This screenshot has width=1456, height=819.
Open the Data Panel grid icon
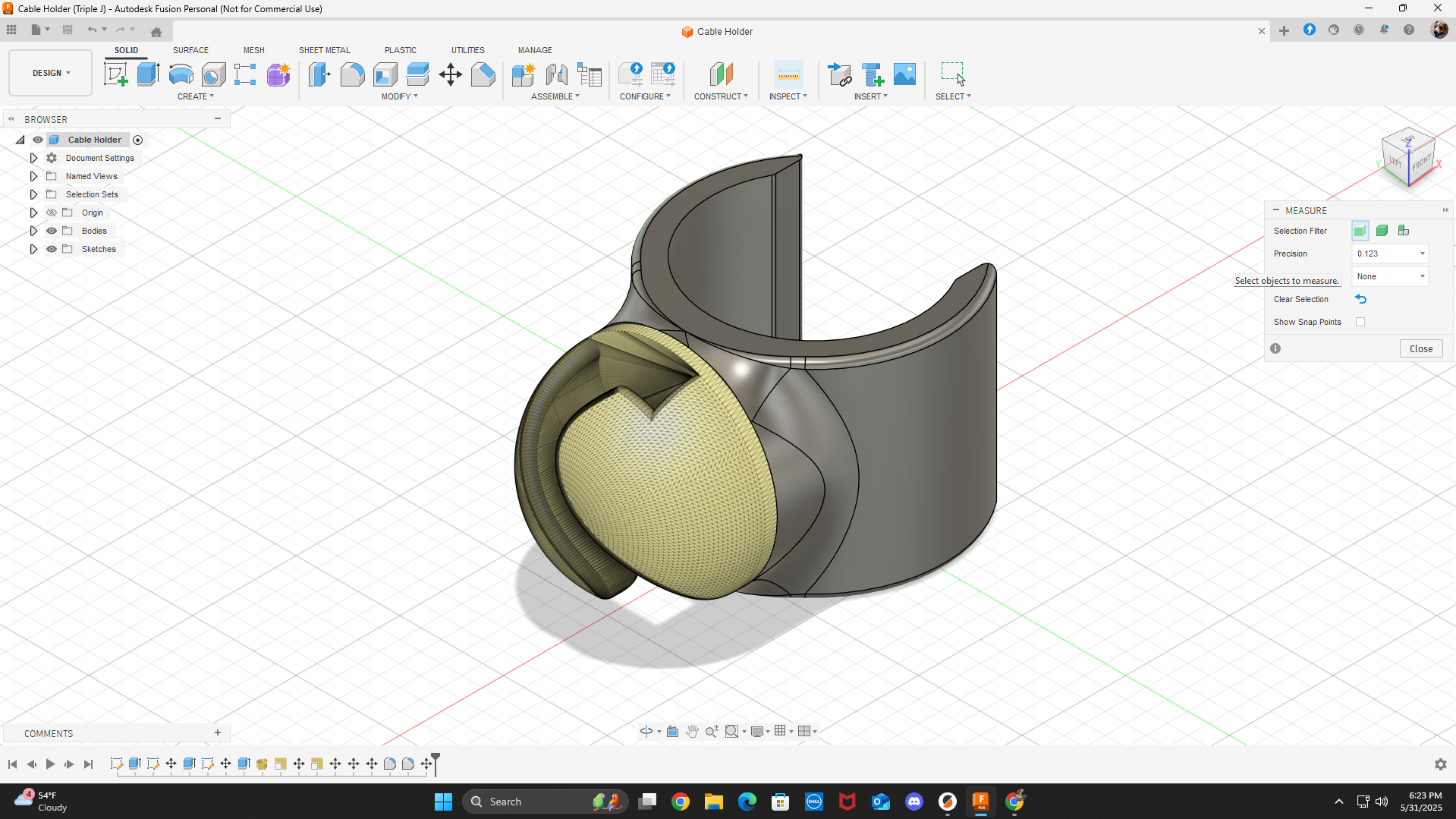pos(11,30)
